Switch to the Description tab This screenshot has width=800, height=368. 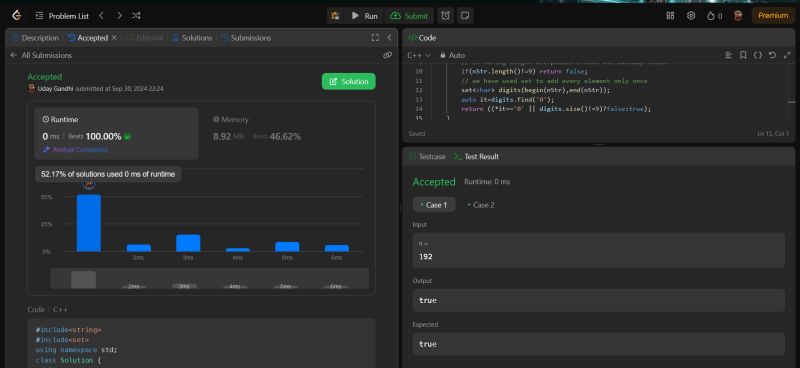click(36, 38)
